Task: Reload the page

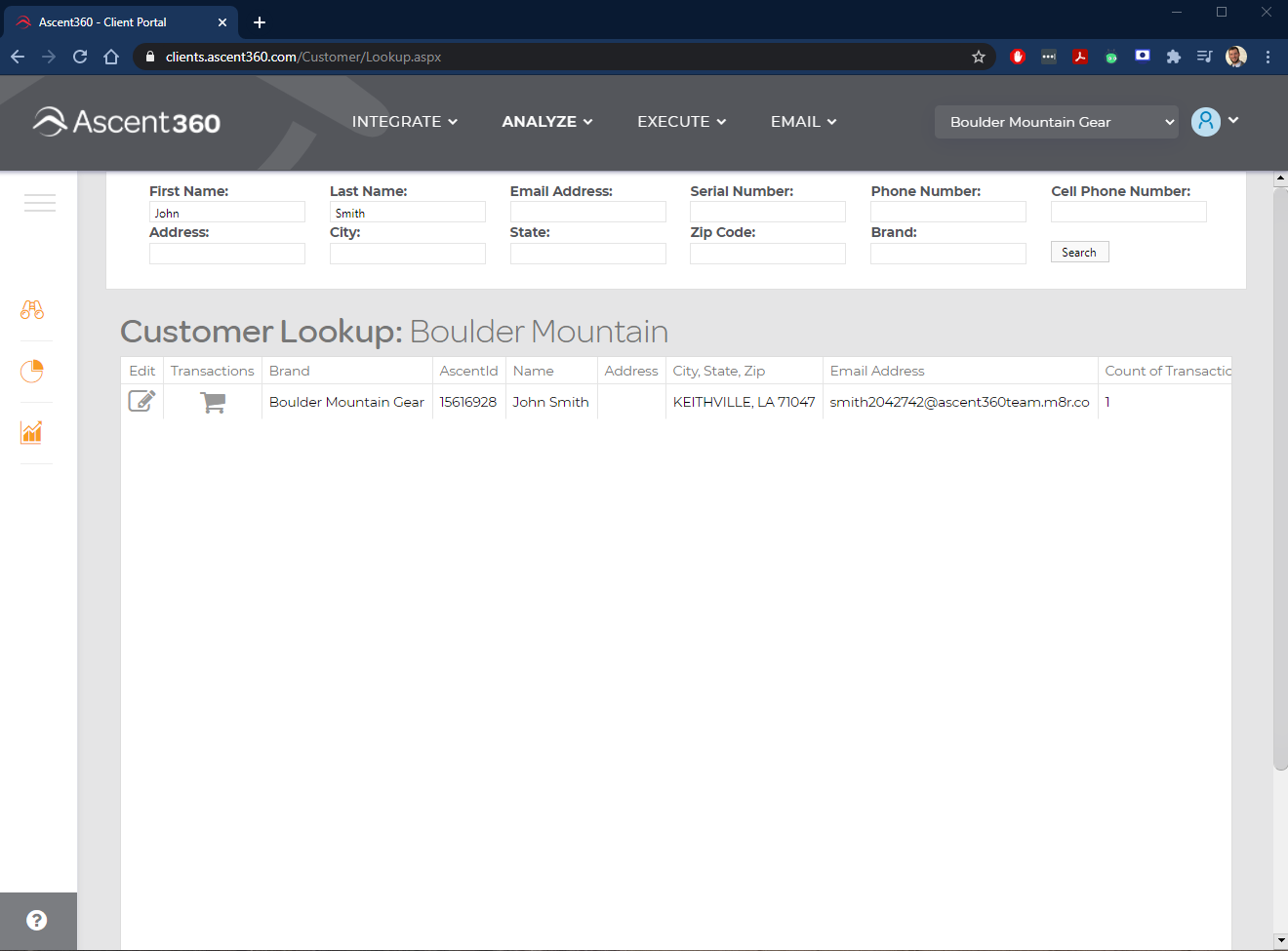Action: point(80,57)
